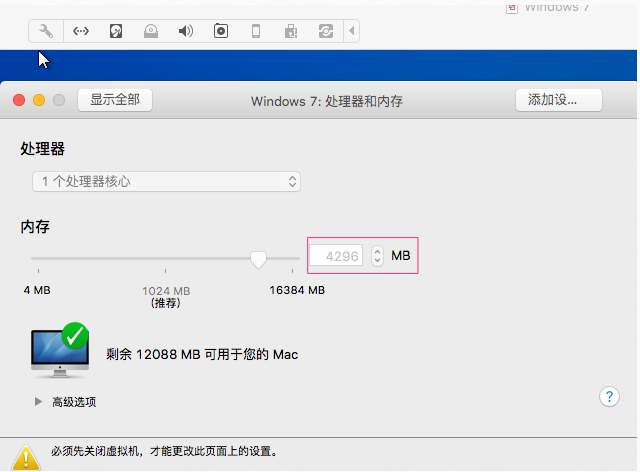Click the network adapter icon in toolbar
The height and width of the screenshot is (472, 640).
[81, 31]
